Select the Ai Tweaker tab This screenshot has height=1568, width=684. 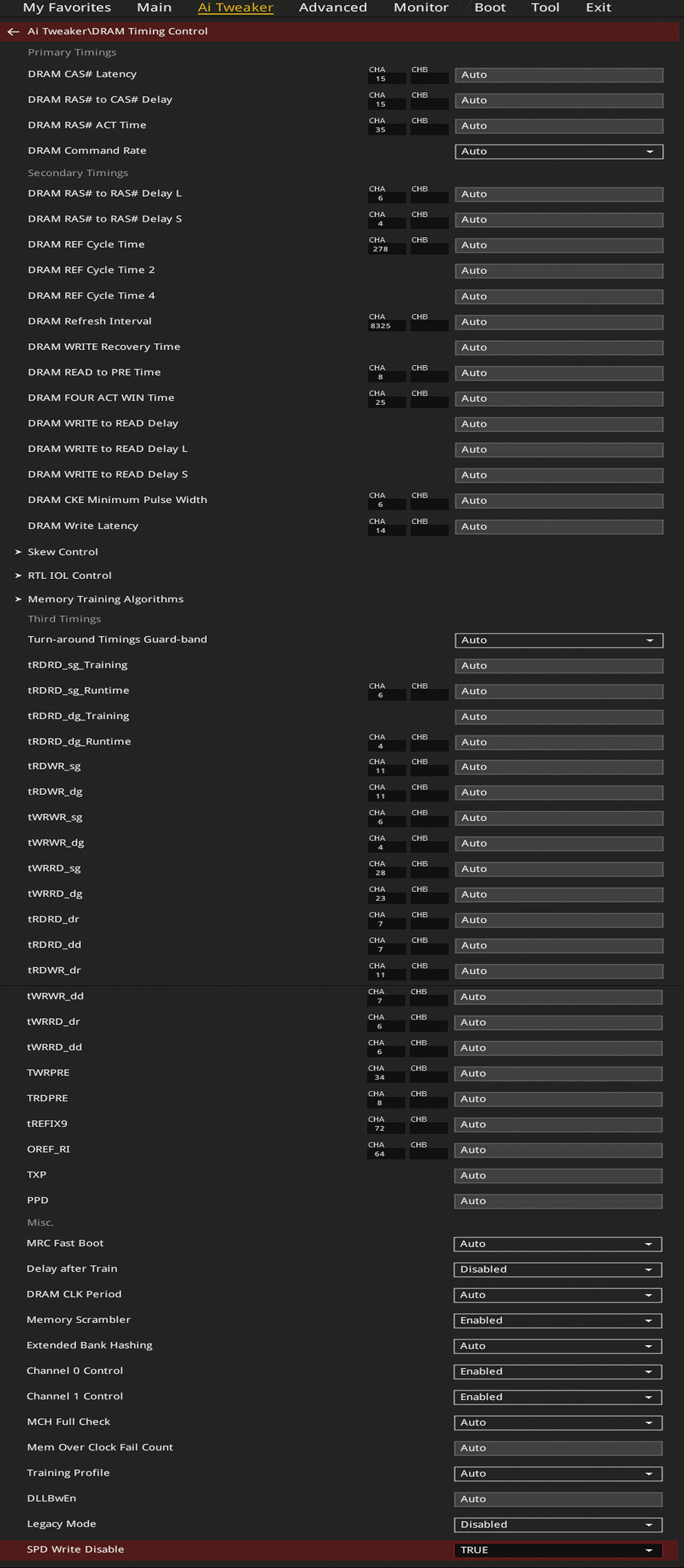(x=235, y=7)
